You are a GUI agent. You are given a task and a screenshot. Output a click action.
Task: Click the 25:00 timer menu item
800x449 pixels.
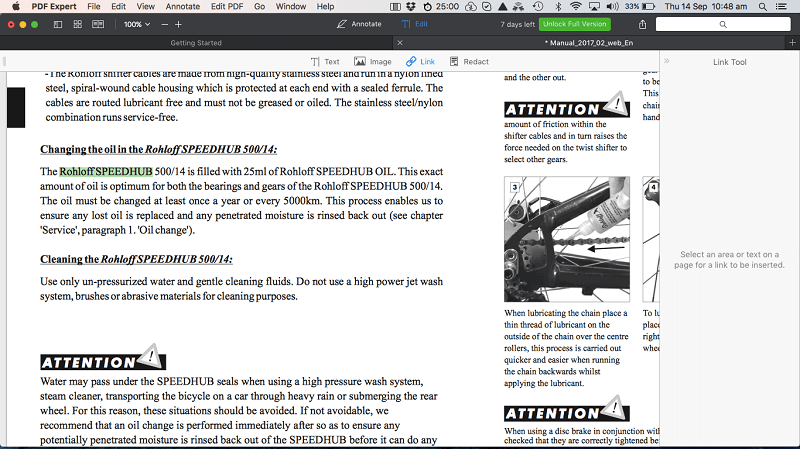pos(441,7)
